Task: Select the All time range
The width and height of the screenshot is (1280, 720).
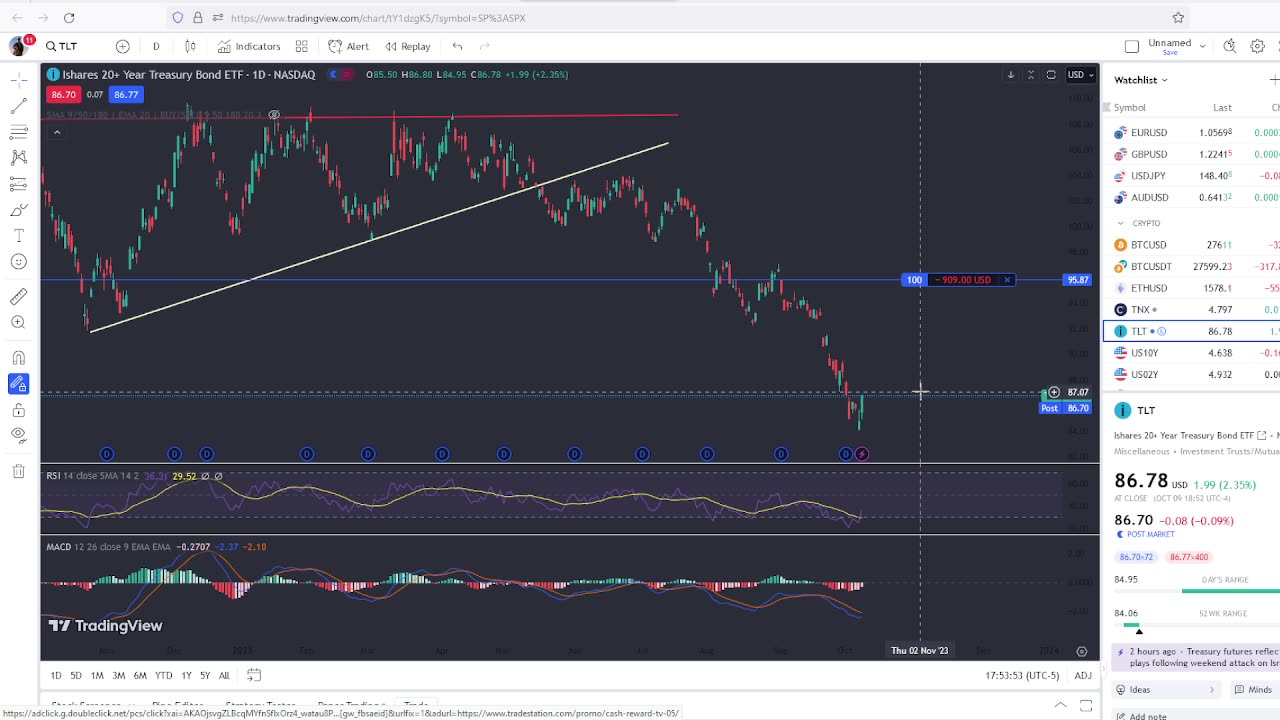Action: 224,676
